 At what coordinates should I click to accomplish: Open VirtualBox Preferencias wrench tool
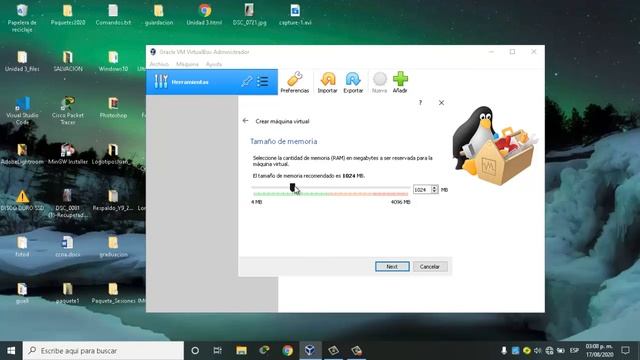pos(295,82)
